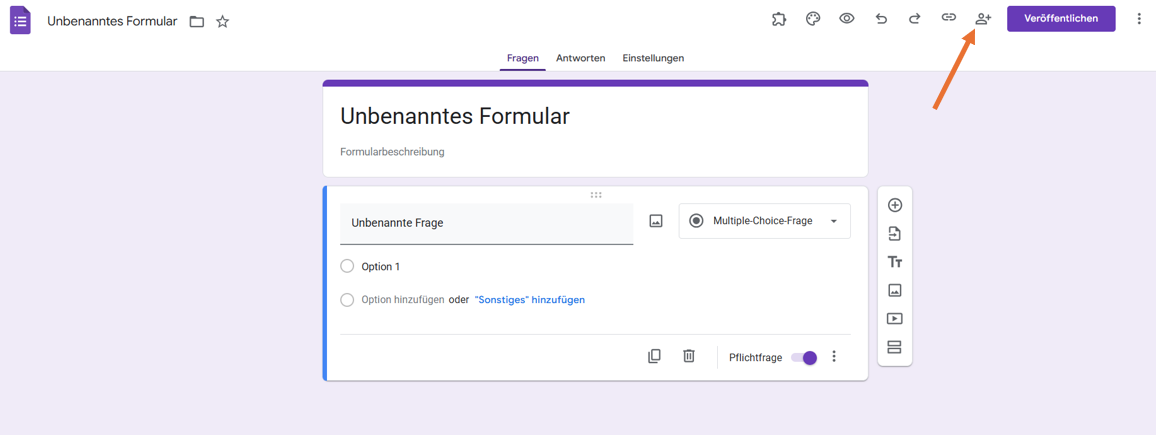This screenshot has height=439, width=1156.
Task: Click the add-ons puzzle icon
Action: (779, 18)
